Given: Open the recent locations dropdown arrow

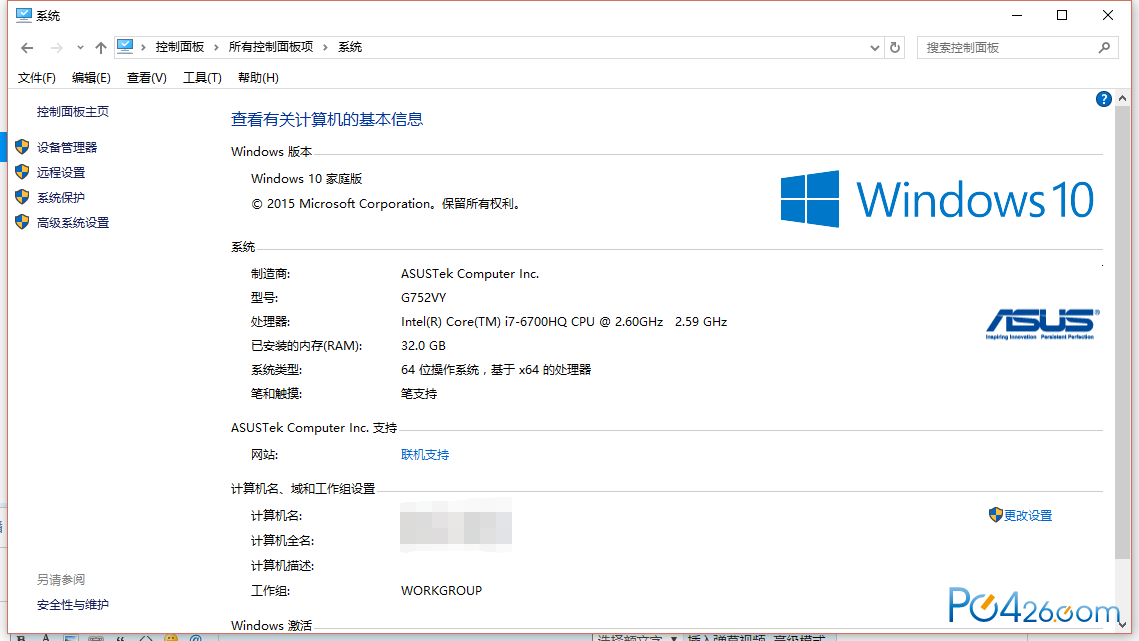Looking at the screenshot, I should click(x=80, y=48).
